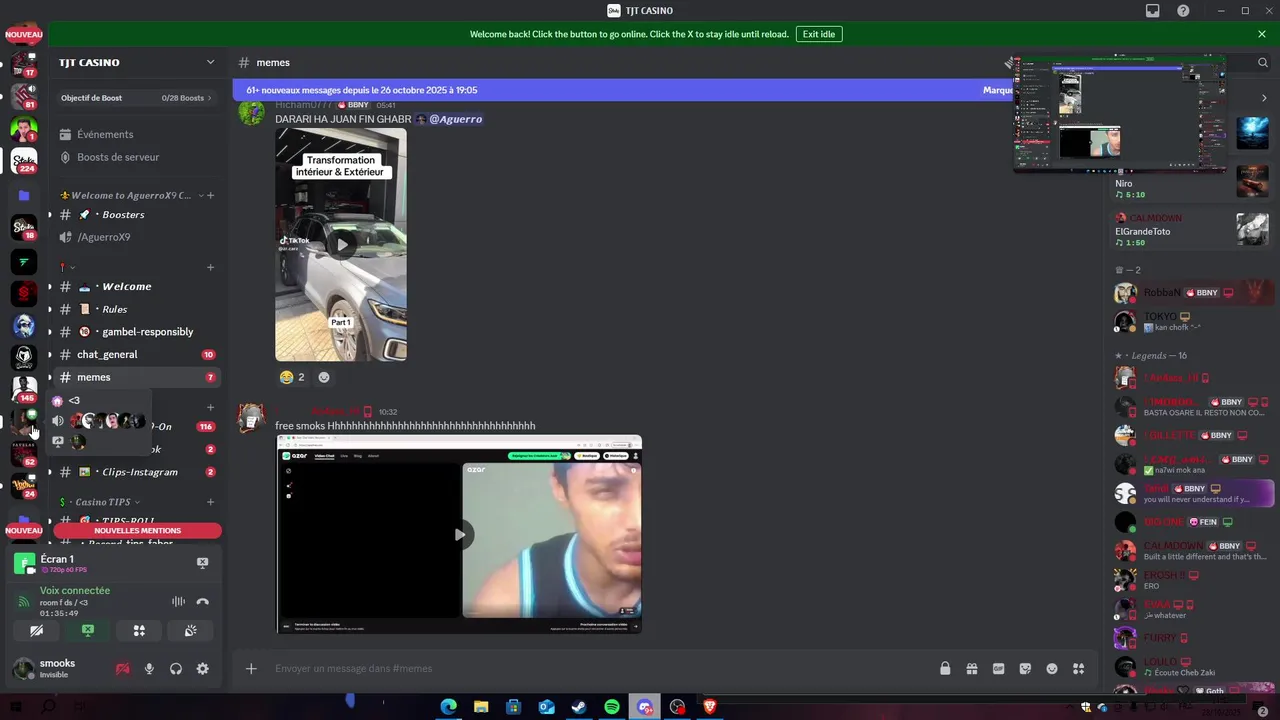The image size is (1280, 720).
Task: Launch Brave browser from the taskbar
Action: point(710,707)
